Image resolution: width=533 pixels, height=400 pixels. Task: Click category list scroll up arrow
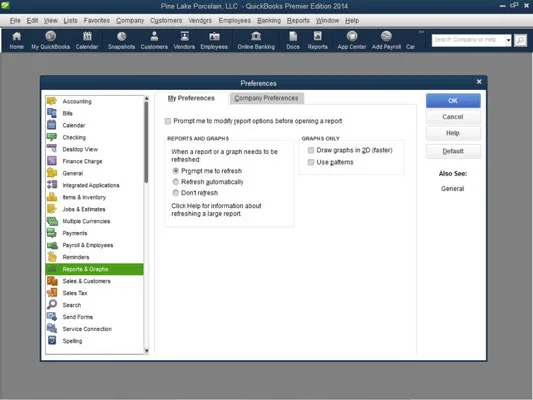tap(147, 98)
